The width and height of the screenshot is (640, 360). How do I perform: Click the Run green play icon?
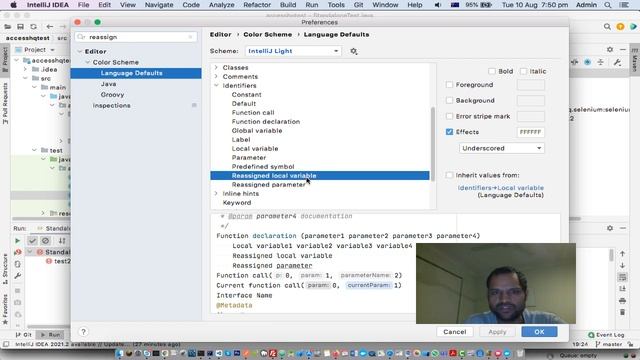click(x=18, y=241)
